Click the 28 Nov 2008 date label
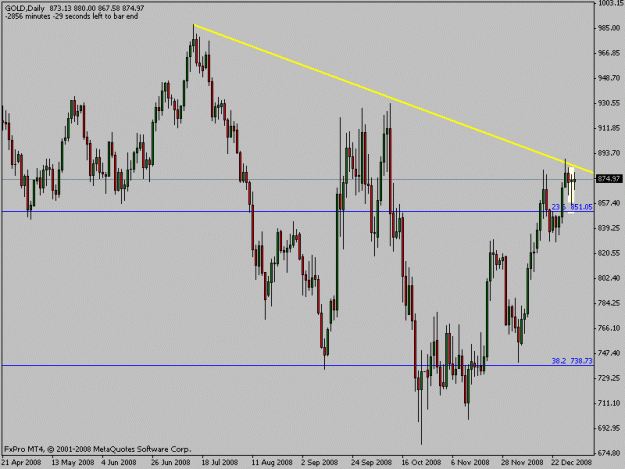The image size is (625, 469). point(522,462)
